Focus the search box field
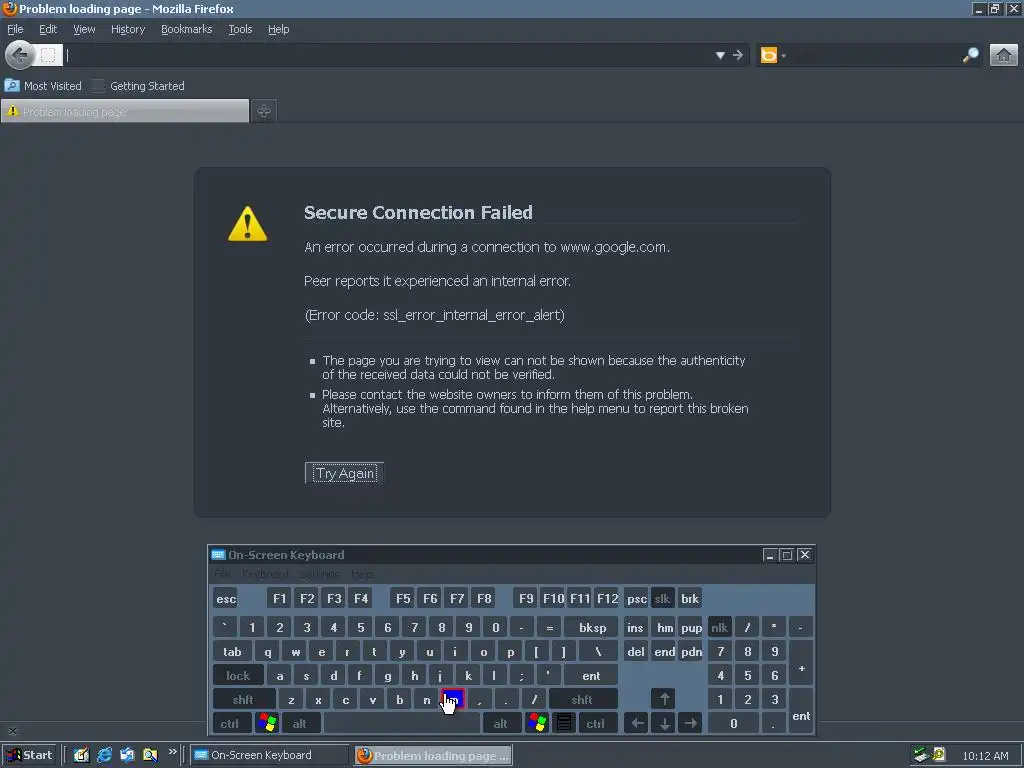This screenshot has height=768, width=1024. click(874, 56)
